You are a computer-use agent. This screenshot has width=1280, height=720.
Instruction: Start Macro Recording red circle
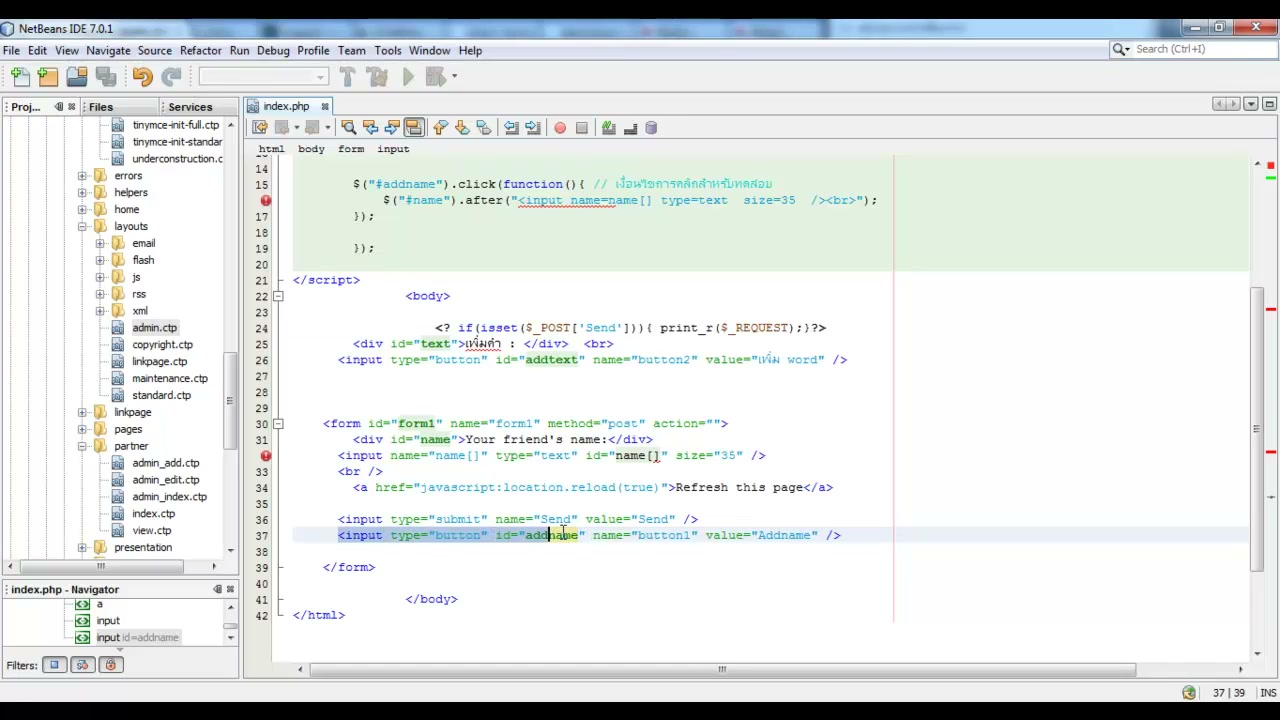pos(560,128)
